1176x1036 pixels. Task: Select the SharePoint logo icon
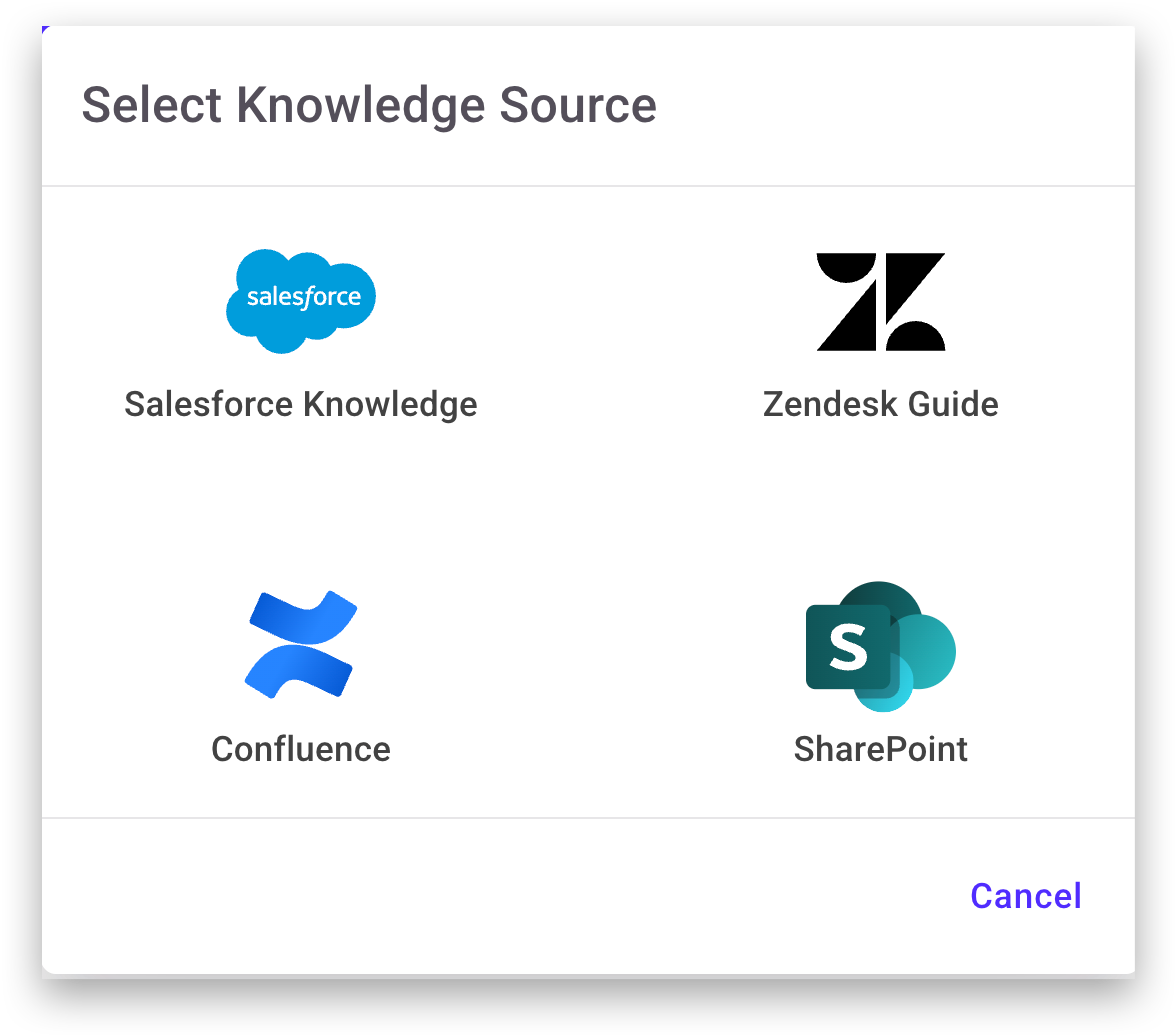point(880,646)
